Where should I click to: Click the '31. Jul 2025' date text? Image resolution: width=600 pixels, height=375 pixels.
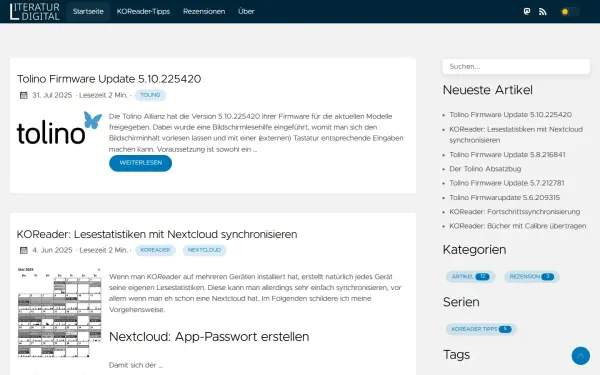[x=52, y=95]
